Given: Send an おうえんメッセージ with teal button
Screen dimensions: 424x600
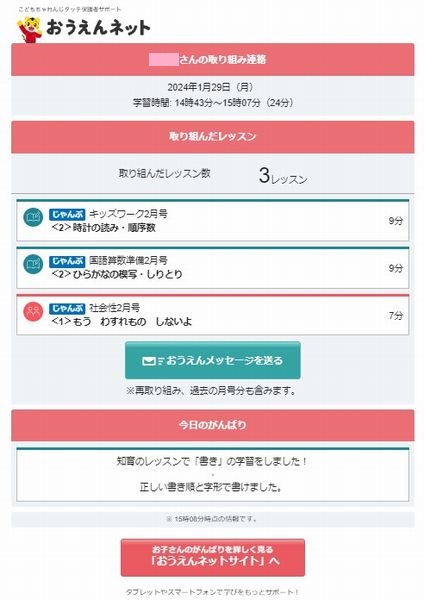Looking at the screenshot, I should pos(213,360).
